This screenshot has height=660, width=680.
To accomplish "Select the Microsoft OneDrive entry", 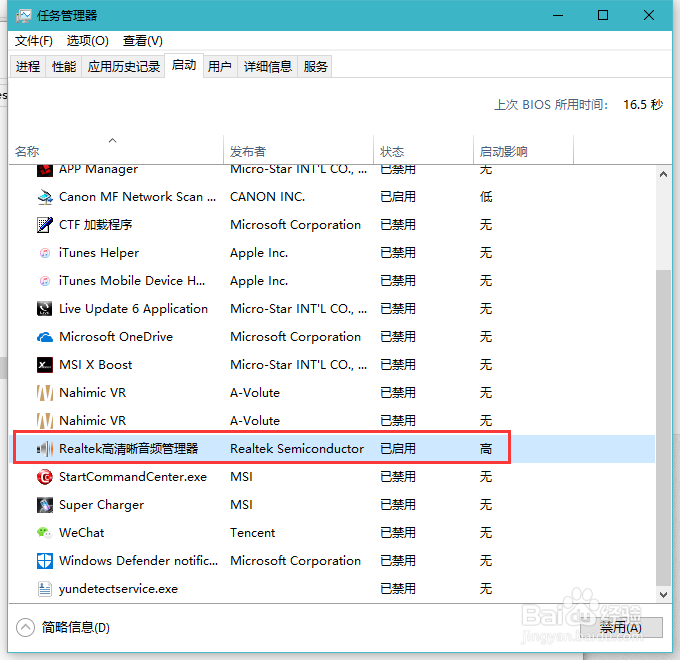I will coord(116,337).
